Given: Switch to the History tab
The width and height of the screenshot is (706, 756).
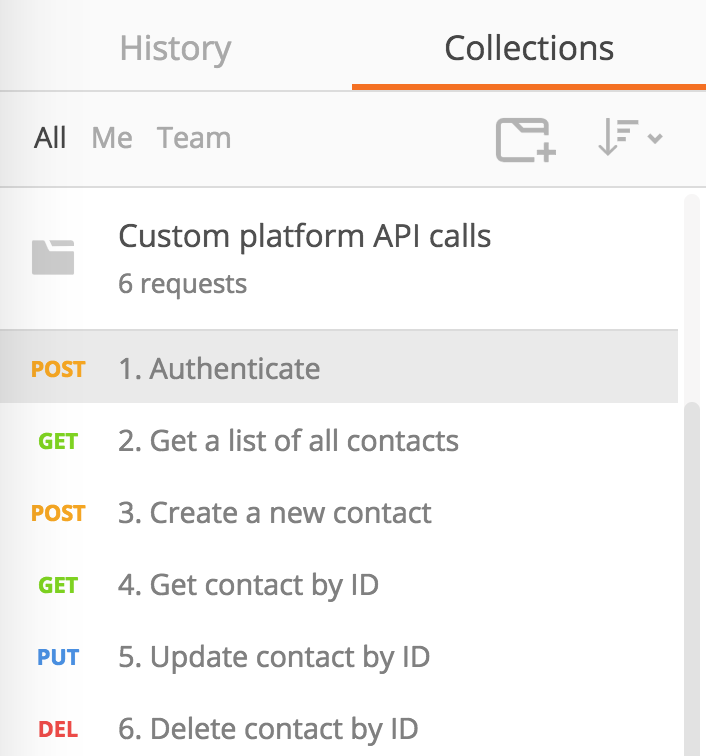Looking at the screenshot, I should click(x=175, y=48).
